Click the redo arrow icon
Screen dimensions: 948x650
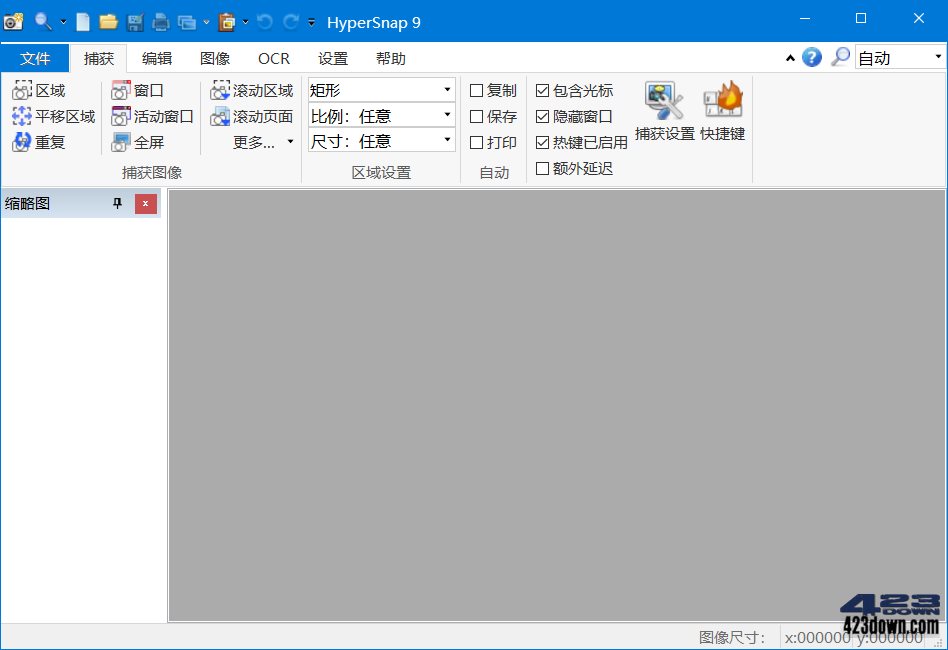(291, 22)
